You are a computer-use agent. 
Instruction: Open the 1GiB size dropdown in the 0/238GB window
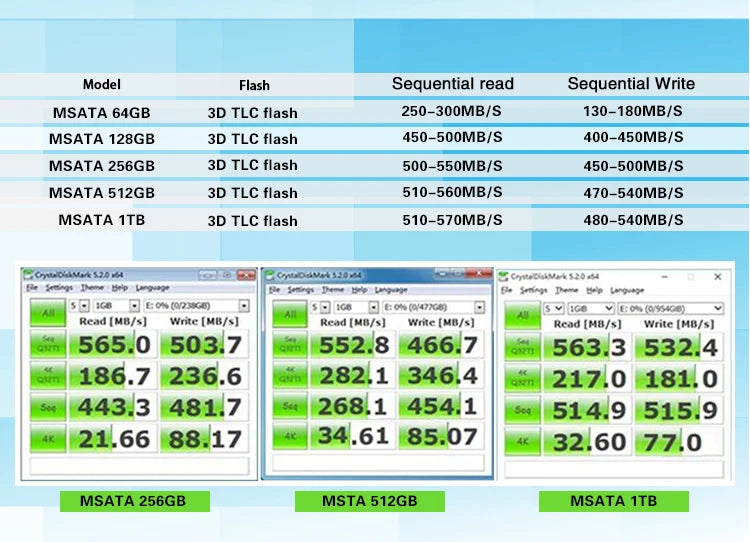(116, 306)
